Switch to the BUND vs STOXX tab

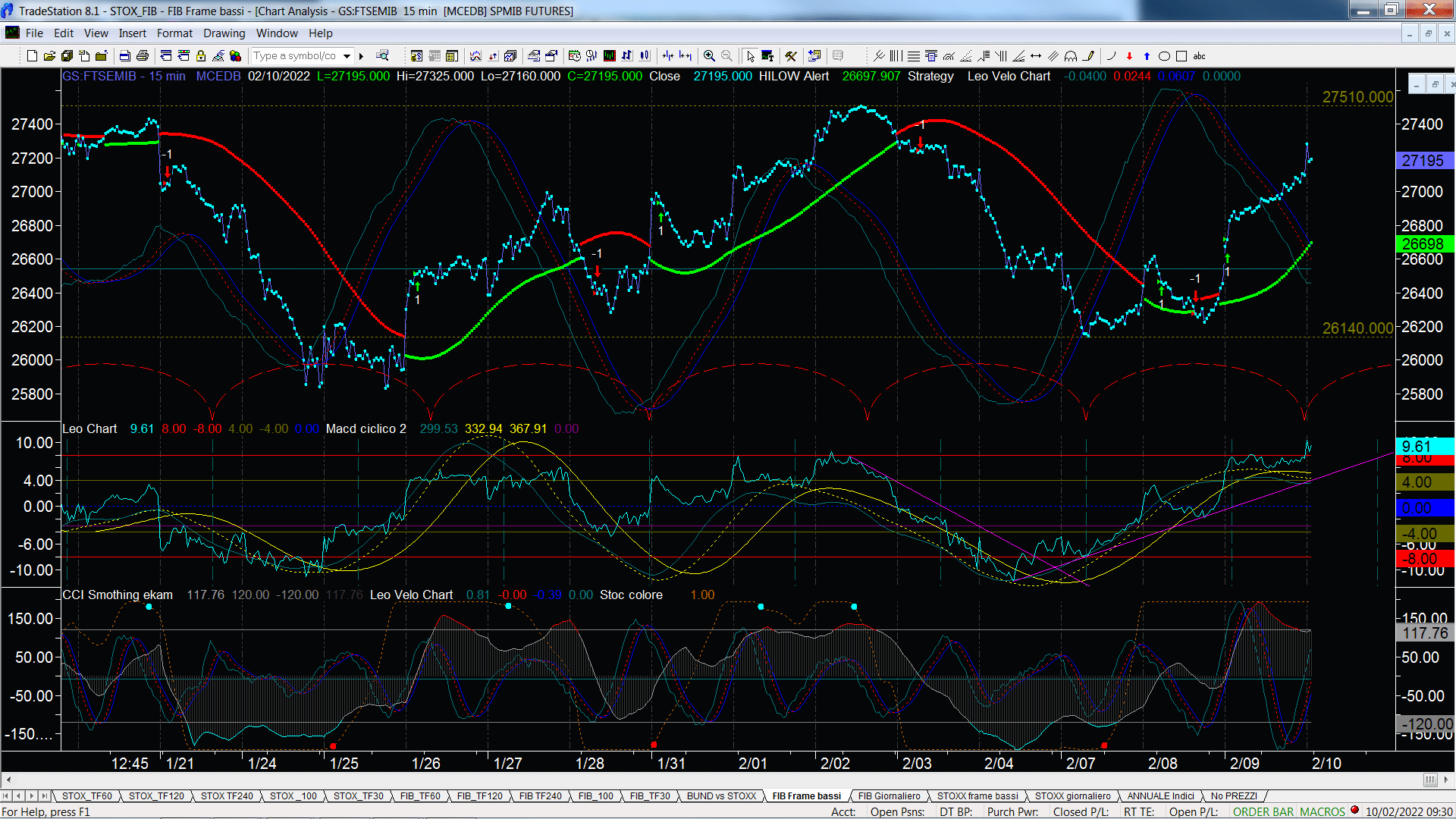[722, 795]
